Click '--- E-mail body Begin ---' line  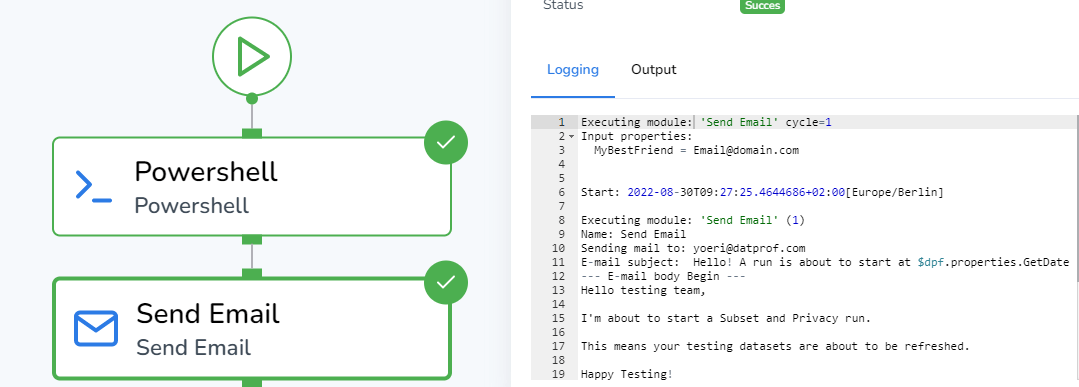[x=663, y=276]
